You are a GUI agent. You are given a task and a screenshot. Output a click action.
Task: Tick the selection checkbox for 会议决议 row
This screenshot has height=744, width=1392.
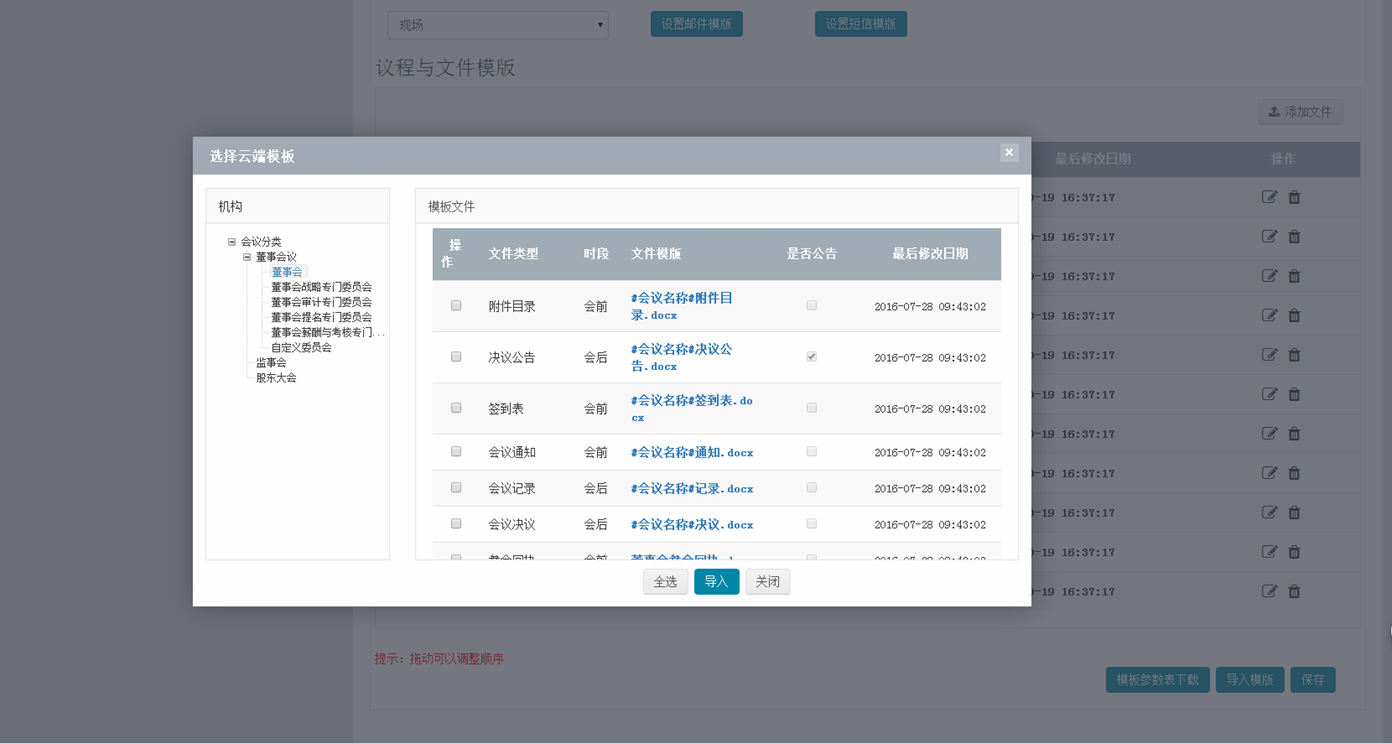coord(456,524)
